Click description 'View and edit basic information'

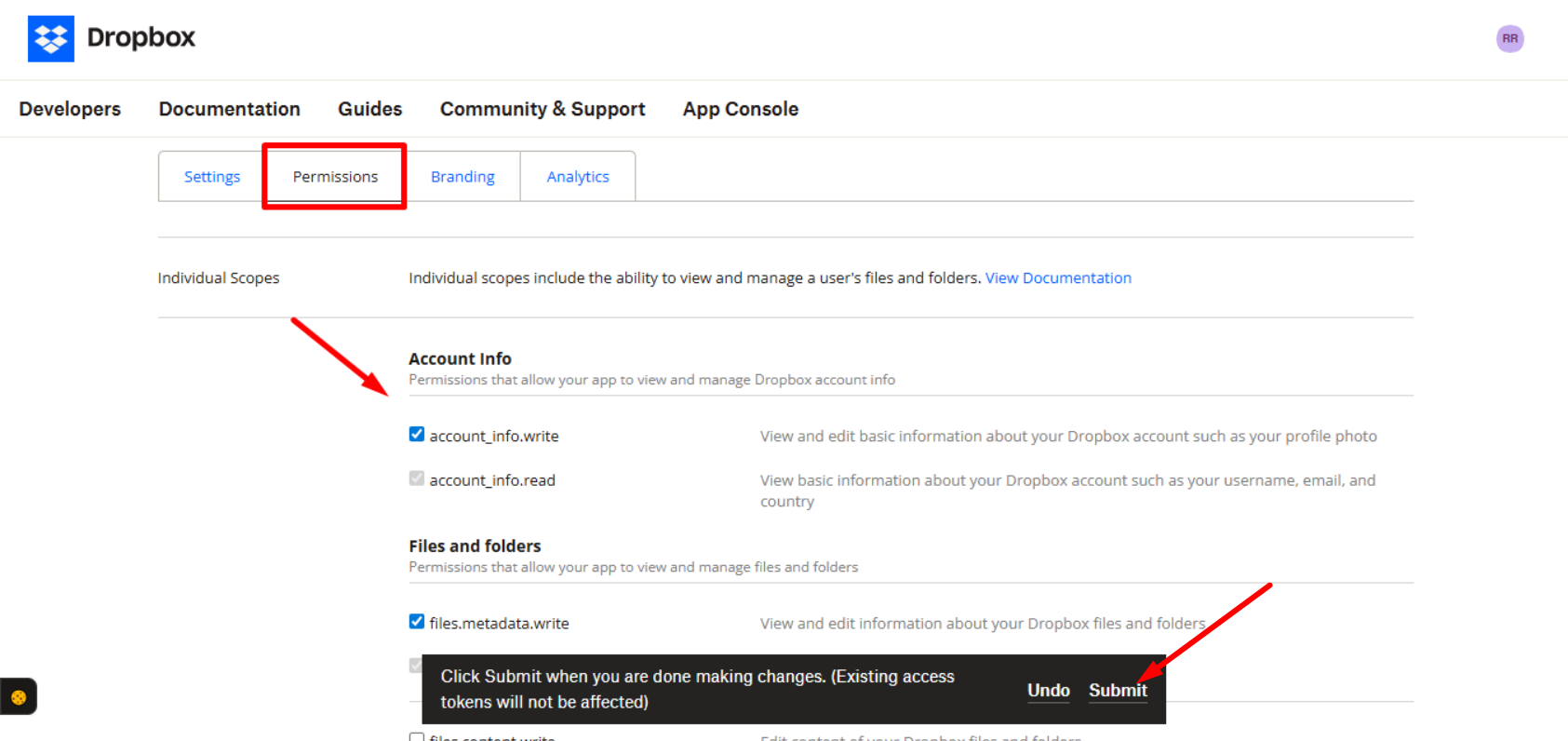coord(1068,436)
